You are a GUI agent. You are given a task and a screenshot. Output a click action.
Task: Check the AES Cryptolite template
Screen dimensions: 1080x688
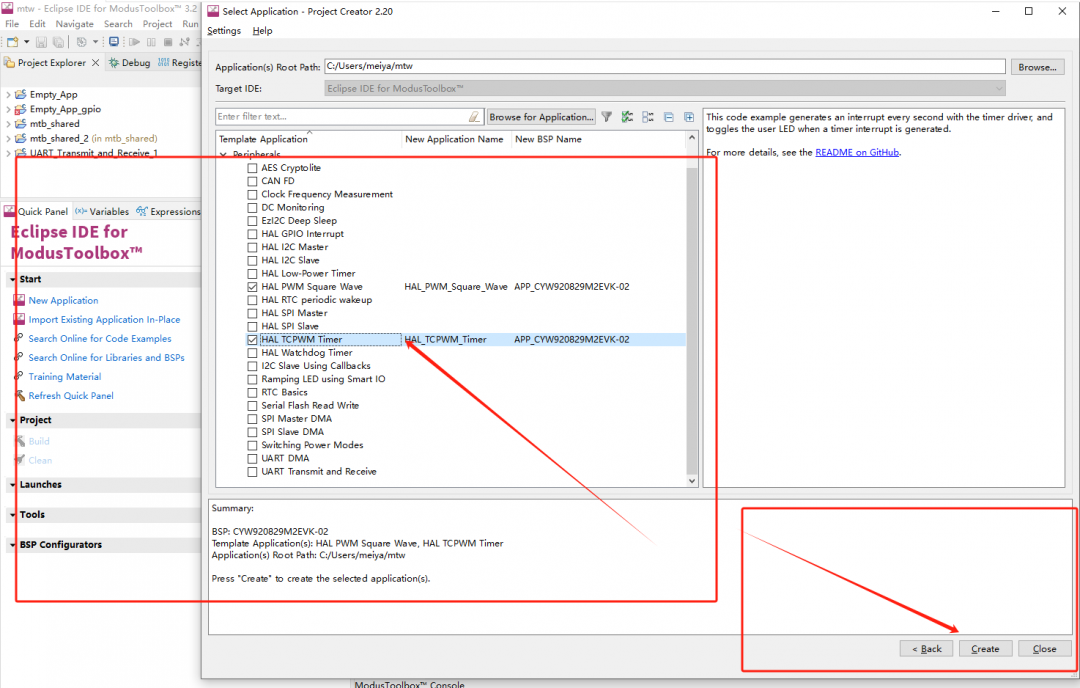(252, 168)
